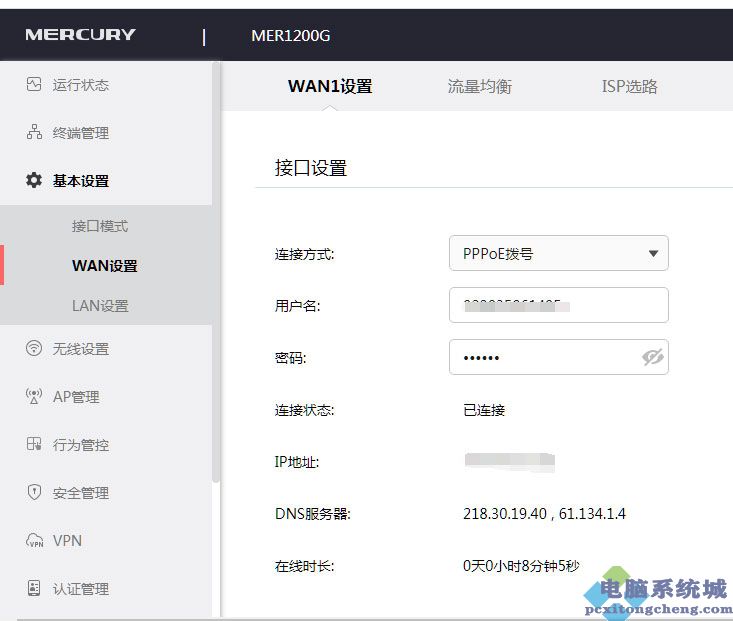Click the 已连接 status text
The width and height of the screenshot is (733, 621).
tap(484, 410)
